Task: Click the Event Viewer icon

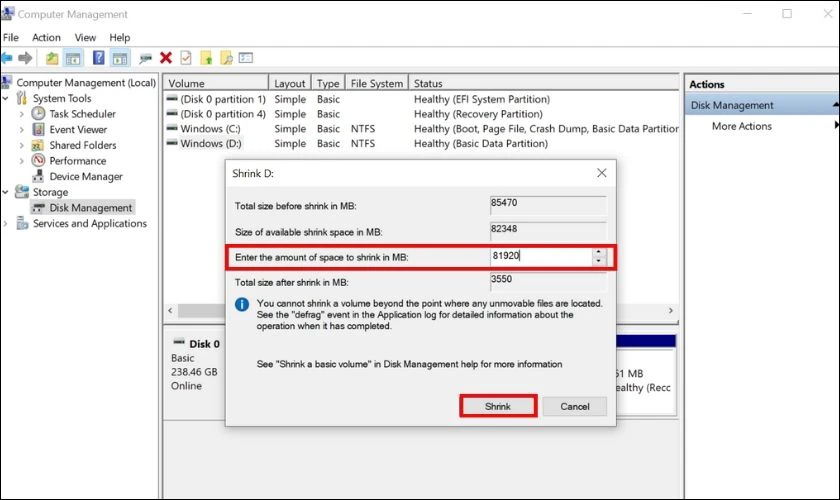Action: 38,129
